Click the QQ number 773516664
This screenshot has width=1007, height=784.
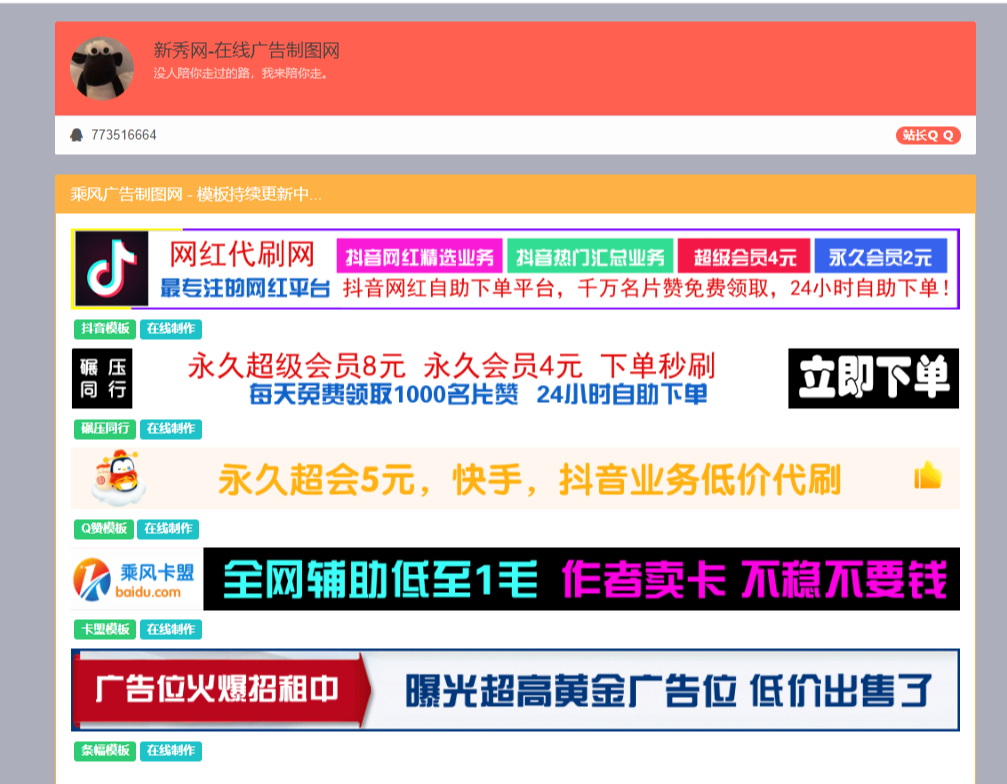pos(124,135)
